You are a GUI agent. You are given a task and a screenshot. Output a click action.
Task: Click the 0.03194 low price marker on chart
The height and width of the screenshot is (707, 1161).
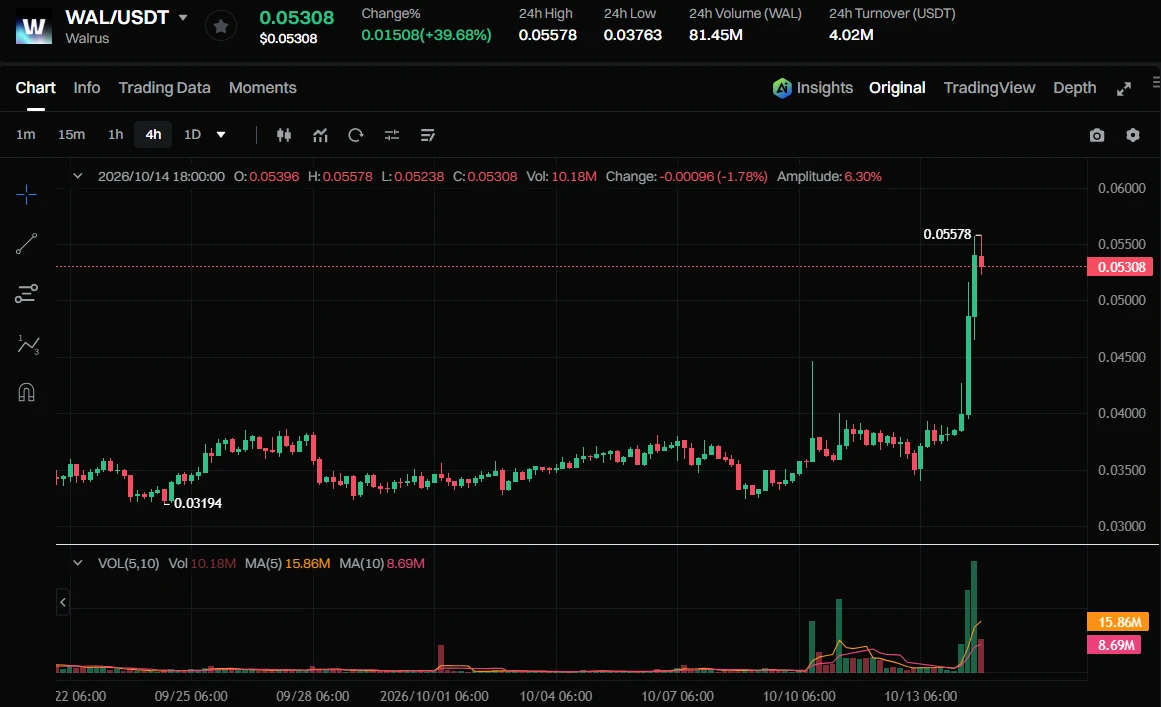tap(198, 503)
